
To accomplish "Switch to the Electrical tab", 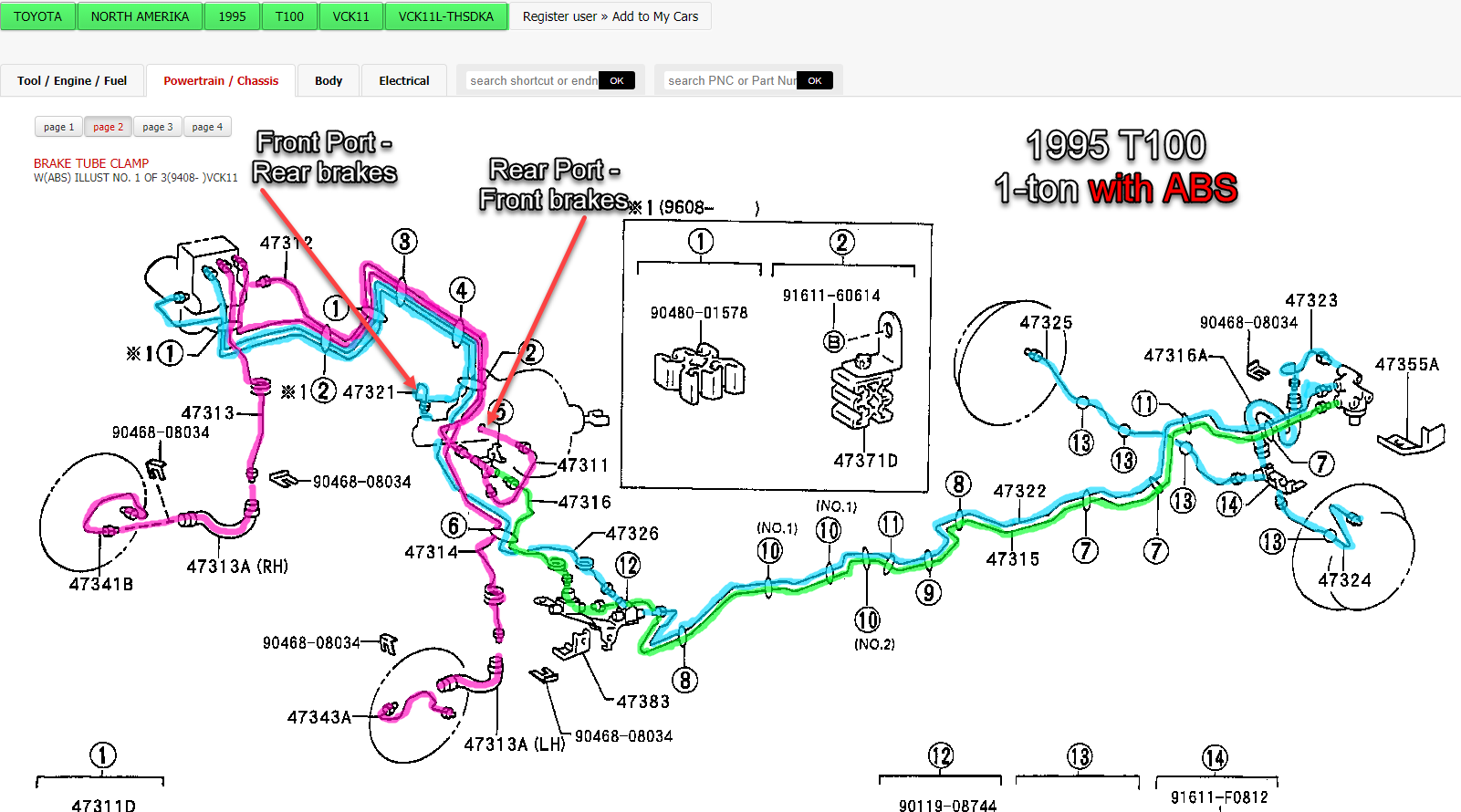I will click(403, 80).
